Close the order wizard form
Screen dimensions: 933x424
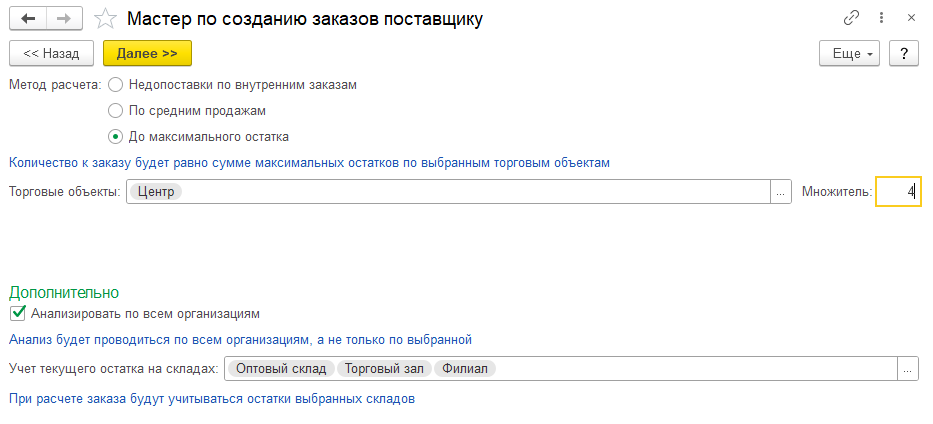(x=911, y=18)
